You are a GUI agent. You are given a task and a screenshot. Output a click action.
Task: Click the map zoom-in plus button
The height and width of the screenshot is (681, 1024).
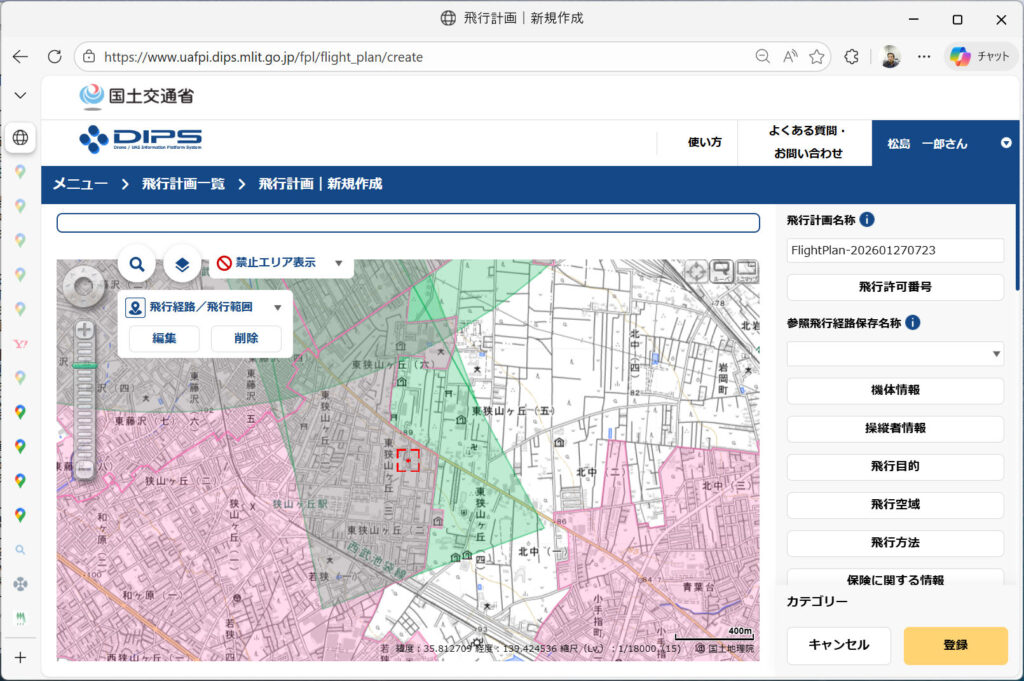[85, 329]
